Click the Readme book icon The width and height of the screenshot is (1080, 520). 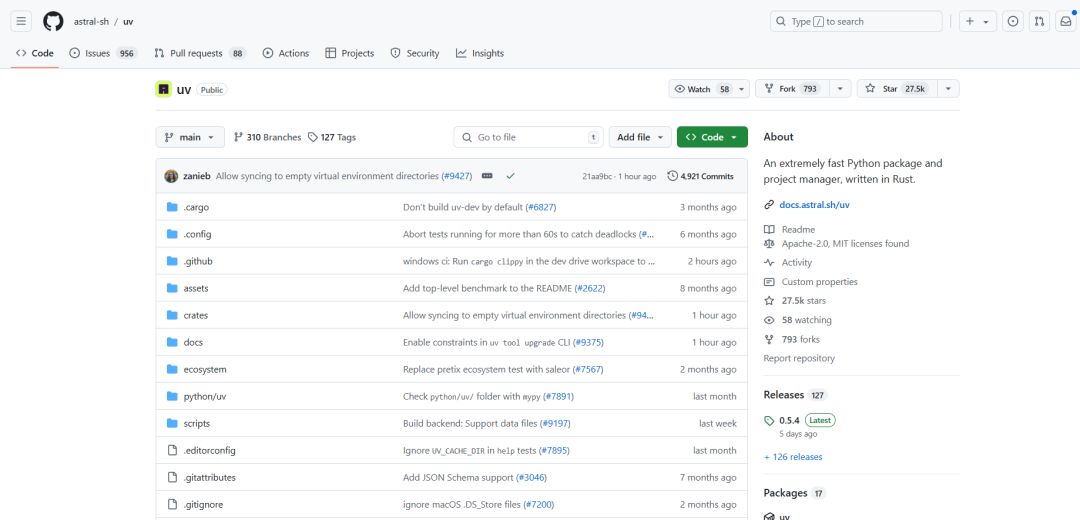(x=769, y=229)
